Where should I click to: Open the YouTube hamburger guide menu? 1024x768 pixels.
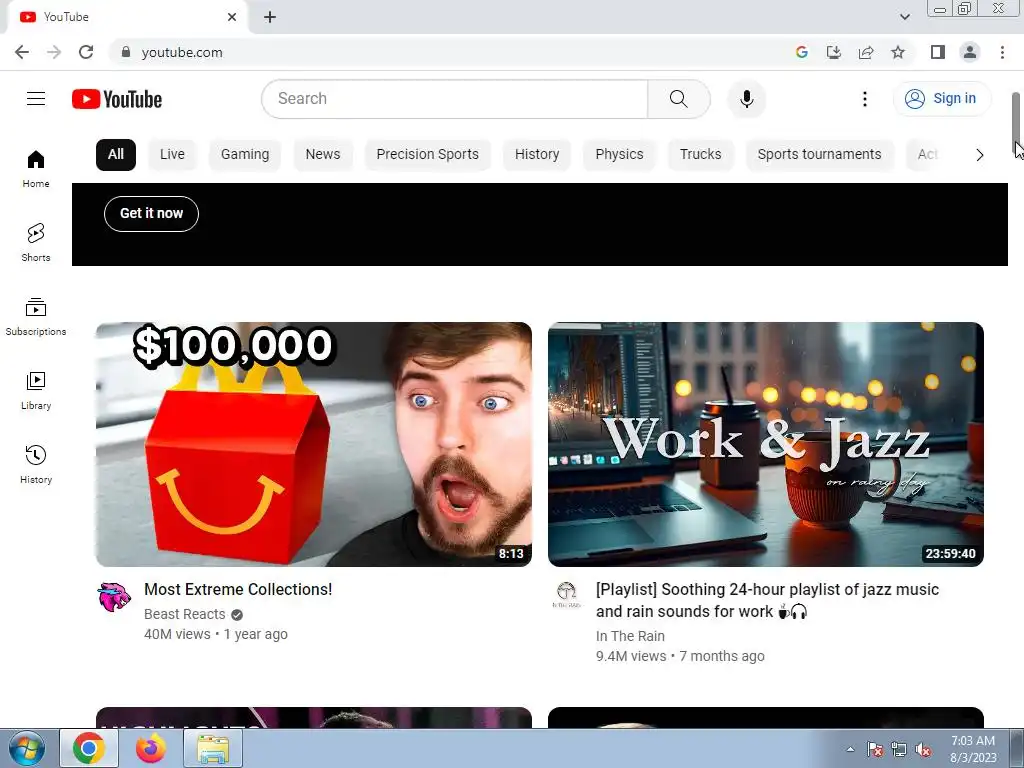click(x=36, y=99)
